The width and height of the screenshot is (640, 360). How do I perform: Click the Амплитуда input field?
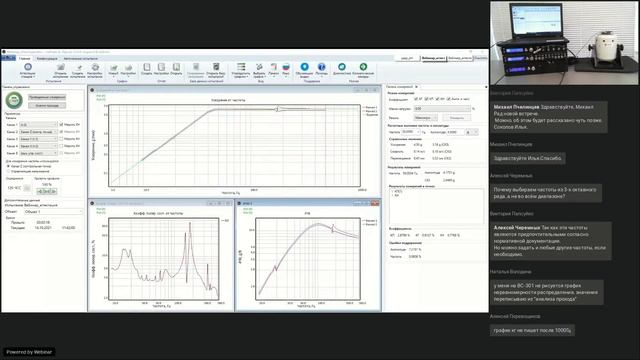coord(455,132)
